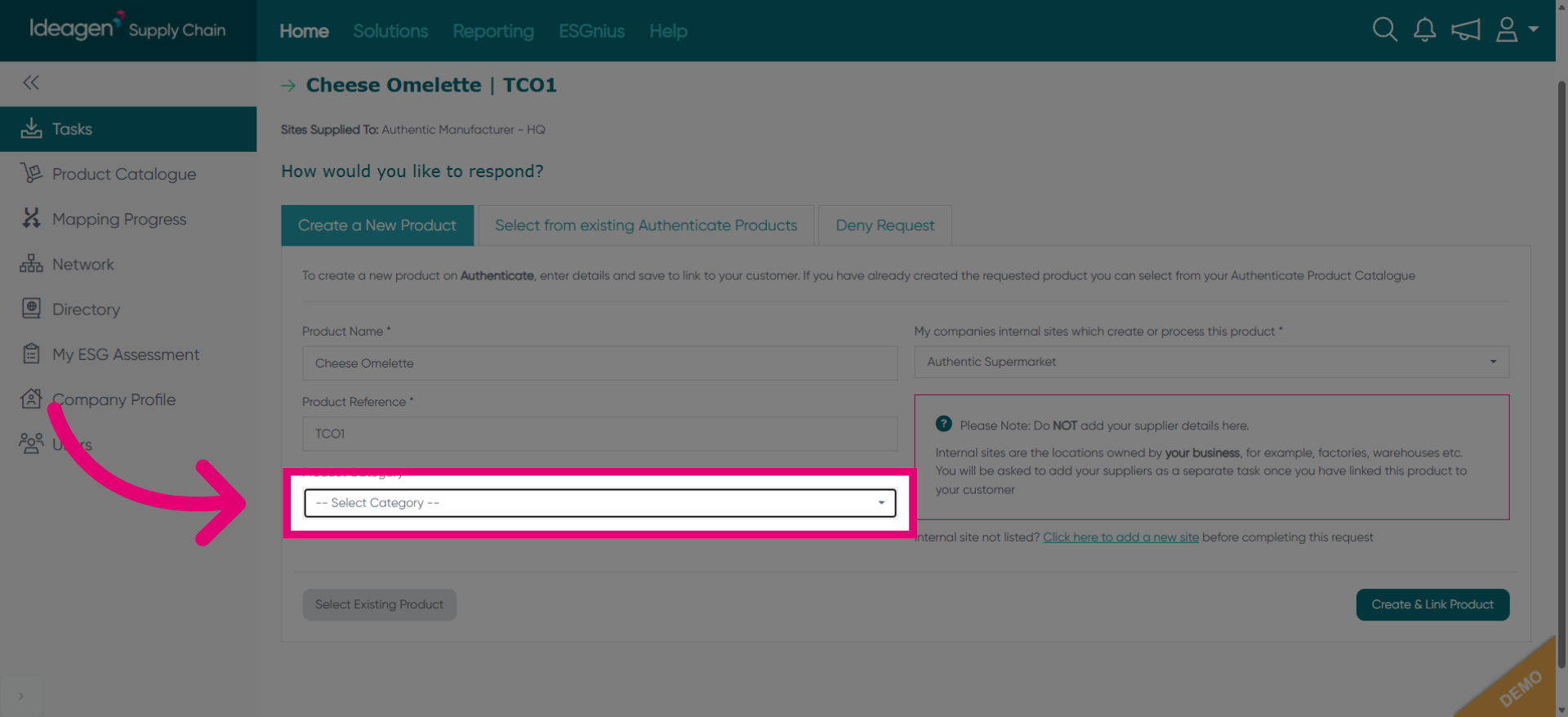Click 'Authentic Manufacturer - HQ' site text
1568x717 pixels.
click(463, 130)
